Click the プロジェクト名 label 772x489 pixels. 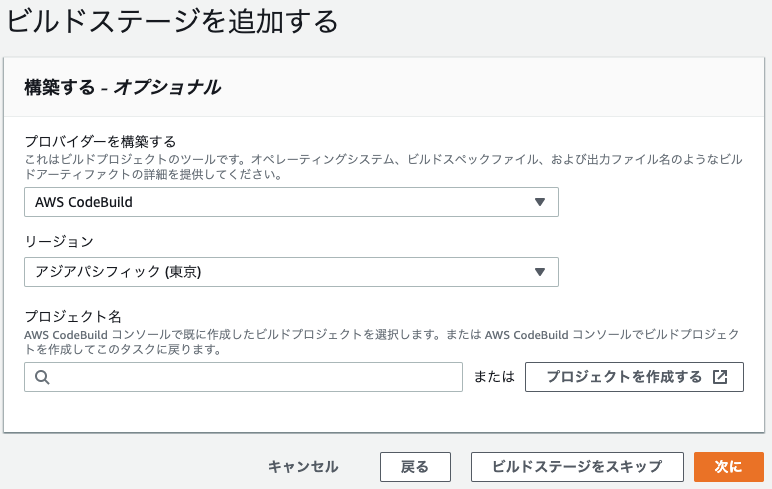point(73,316)
